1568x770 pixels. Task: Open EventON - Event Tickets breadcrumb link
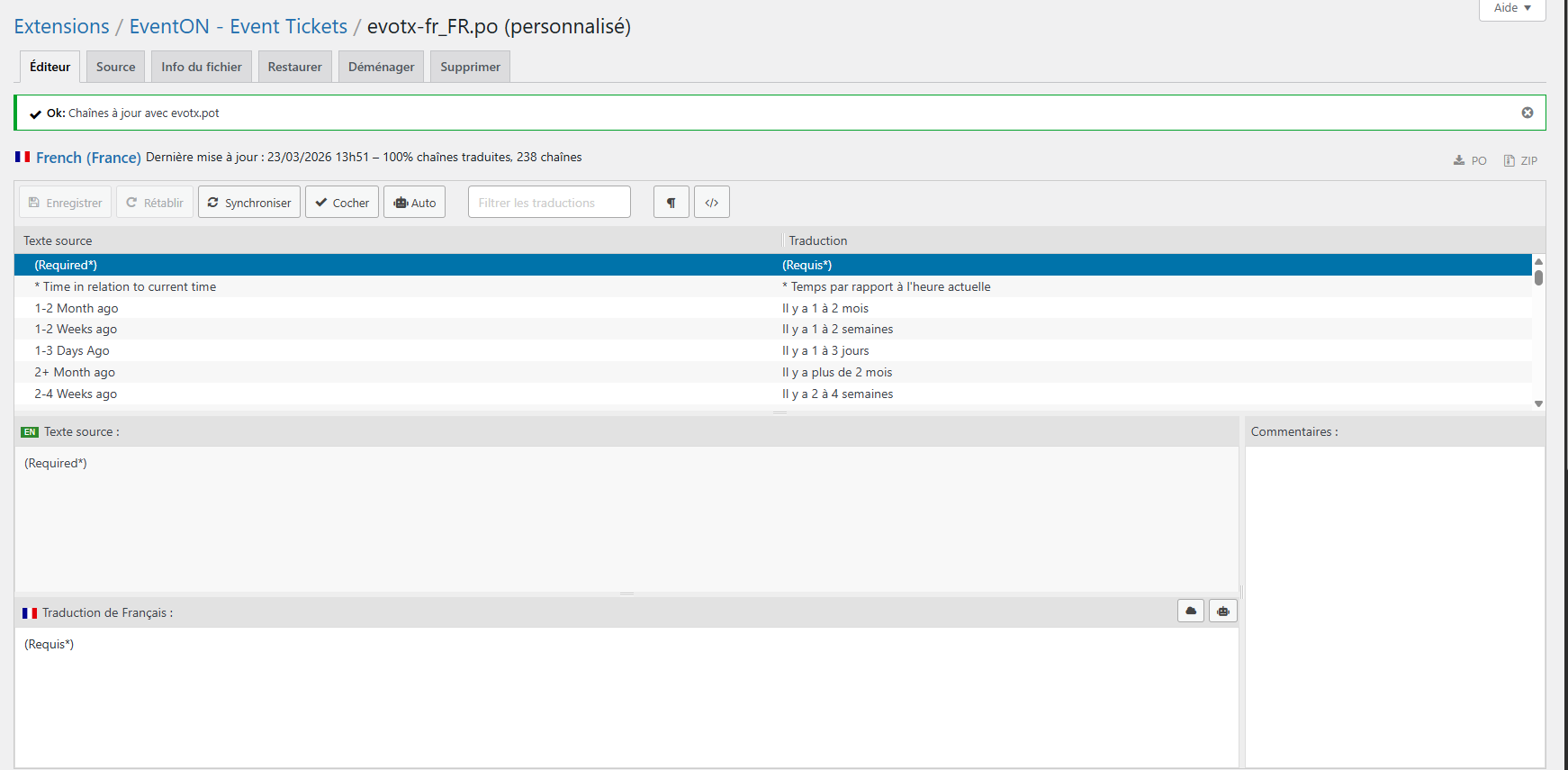tap(238, 27)
